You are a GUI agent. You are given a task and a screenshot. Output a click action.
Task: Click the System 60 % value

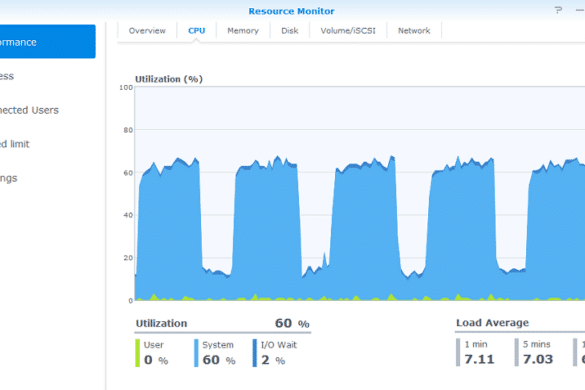pyautogui.click(x=219, y=360)
